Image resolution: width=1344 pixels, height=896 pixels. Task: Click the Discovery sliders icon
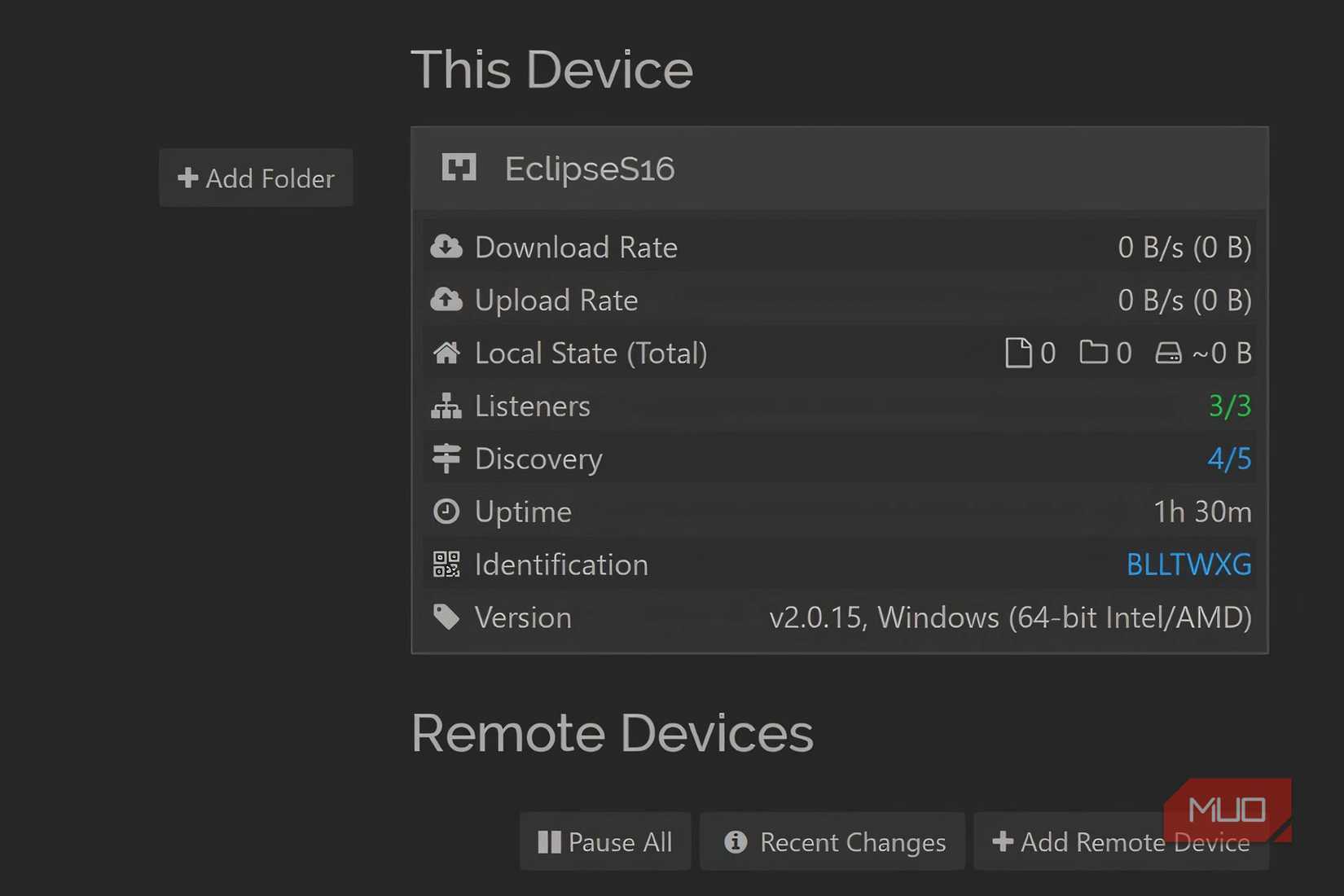[446, 459]
